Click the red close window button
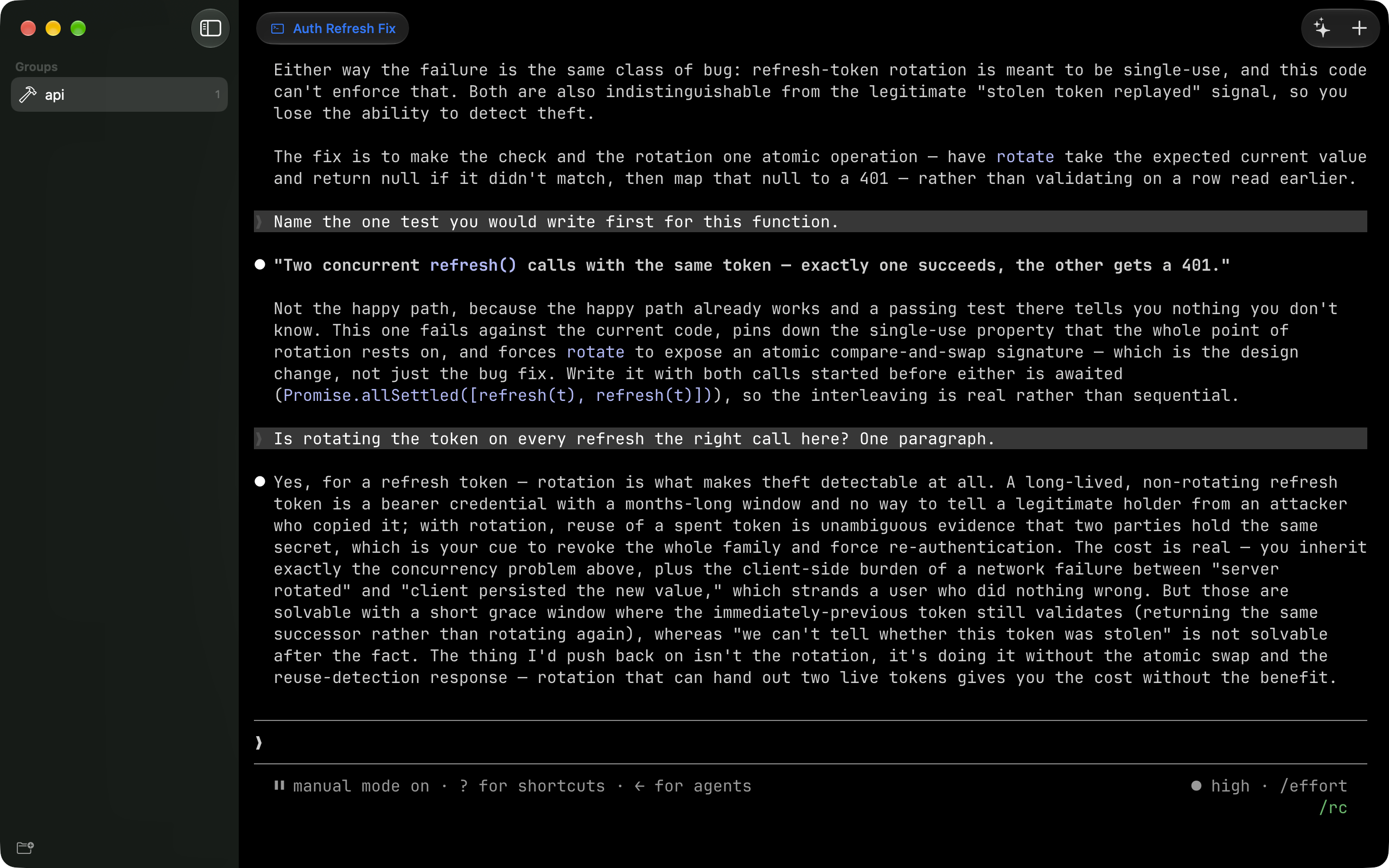1389x868 pixels. coord(28,28)
